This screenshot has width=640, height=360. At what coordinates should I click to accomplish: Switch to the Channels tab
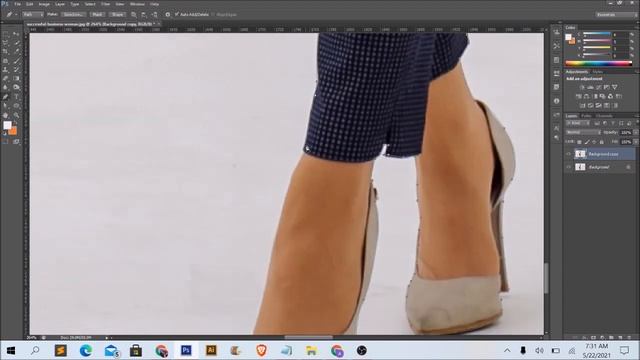coord(604,116)
